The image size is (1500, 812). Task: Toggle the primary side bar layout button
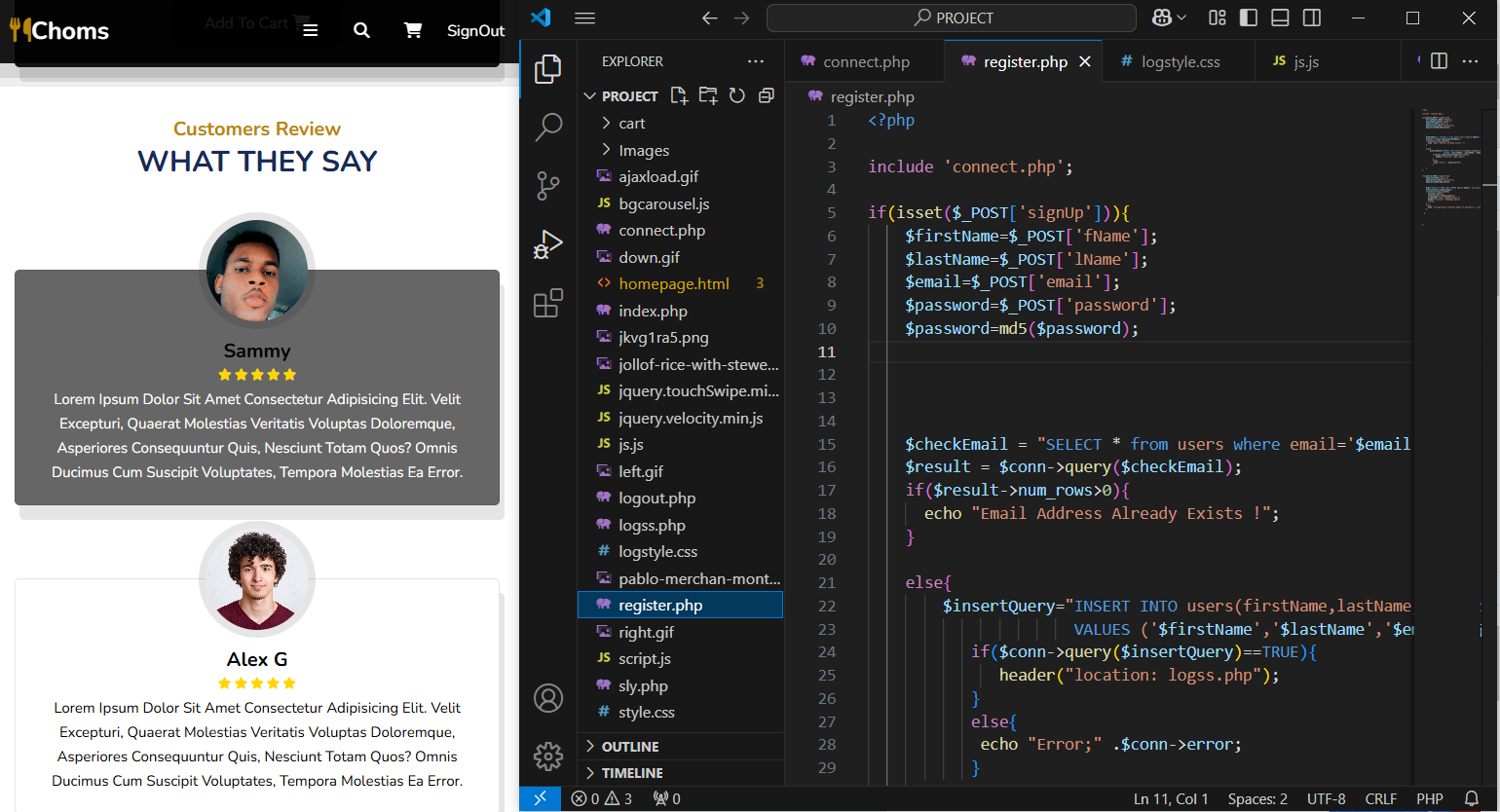point(1248,18)
